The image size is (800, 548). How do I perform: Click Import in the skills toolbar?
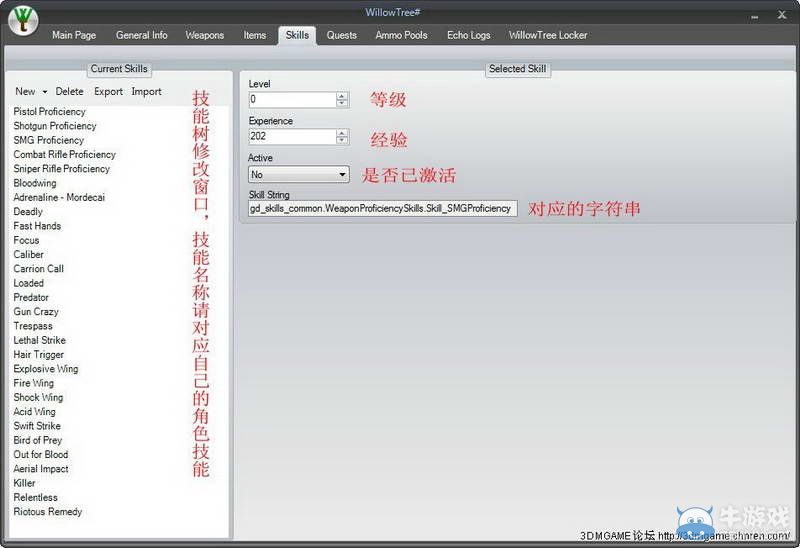(x=146, y=91)
